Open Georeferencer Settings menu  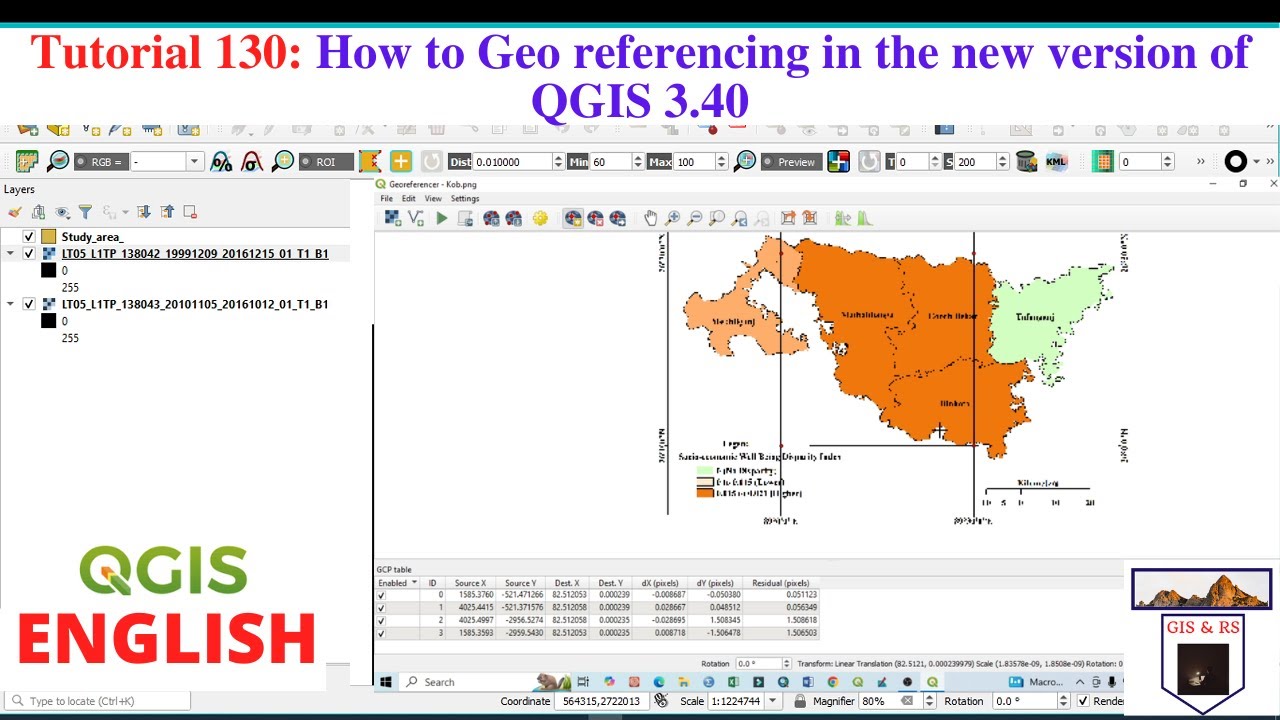[x=465, y=199]
